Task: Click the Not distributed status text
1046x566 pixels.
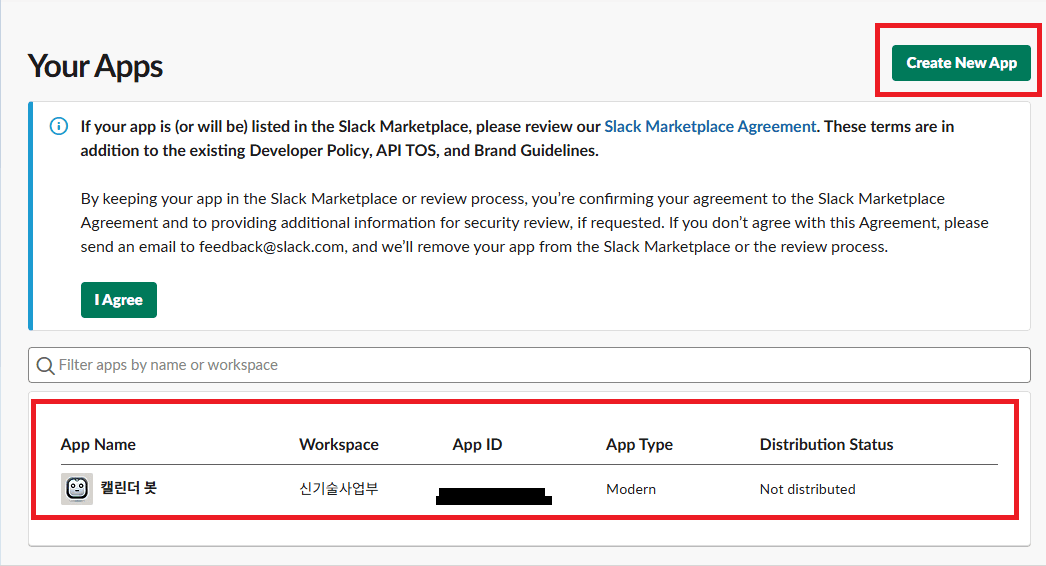Action: [x=807, y=489]
